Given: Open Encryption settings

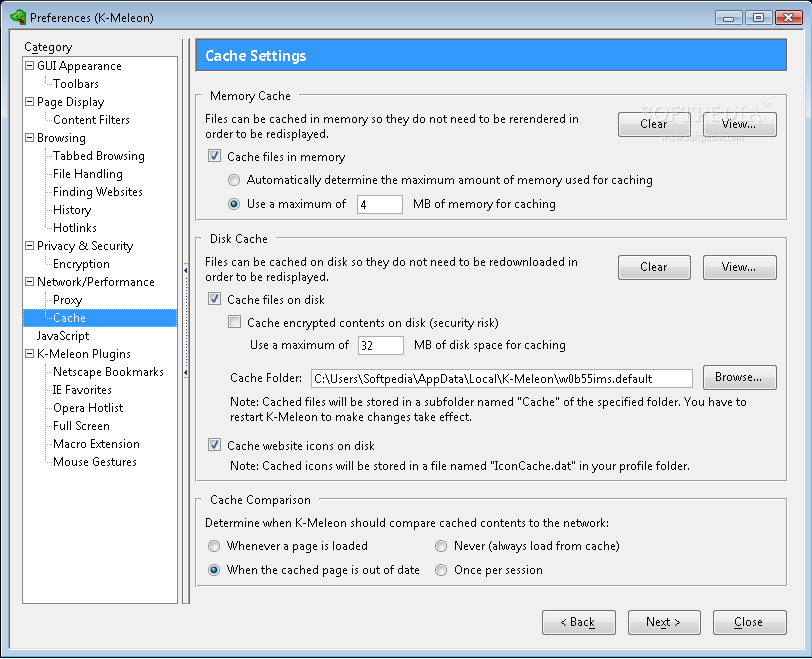Looking at the screenshot, I should coord(81,264).
